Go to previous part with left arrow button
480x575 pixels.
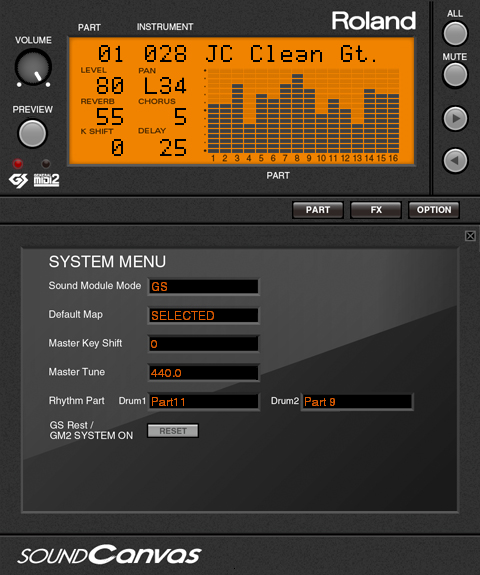point(455,160)
